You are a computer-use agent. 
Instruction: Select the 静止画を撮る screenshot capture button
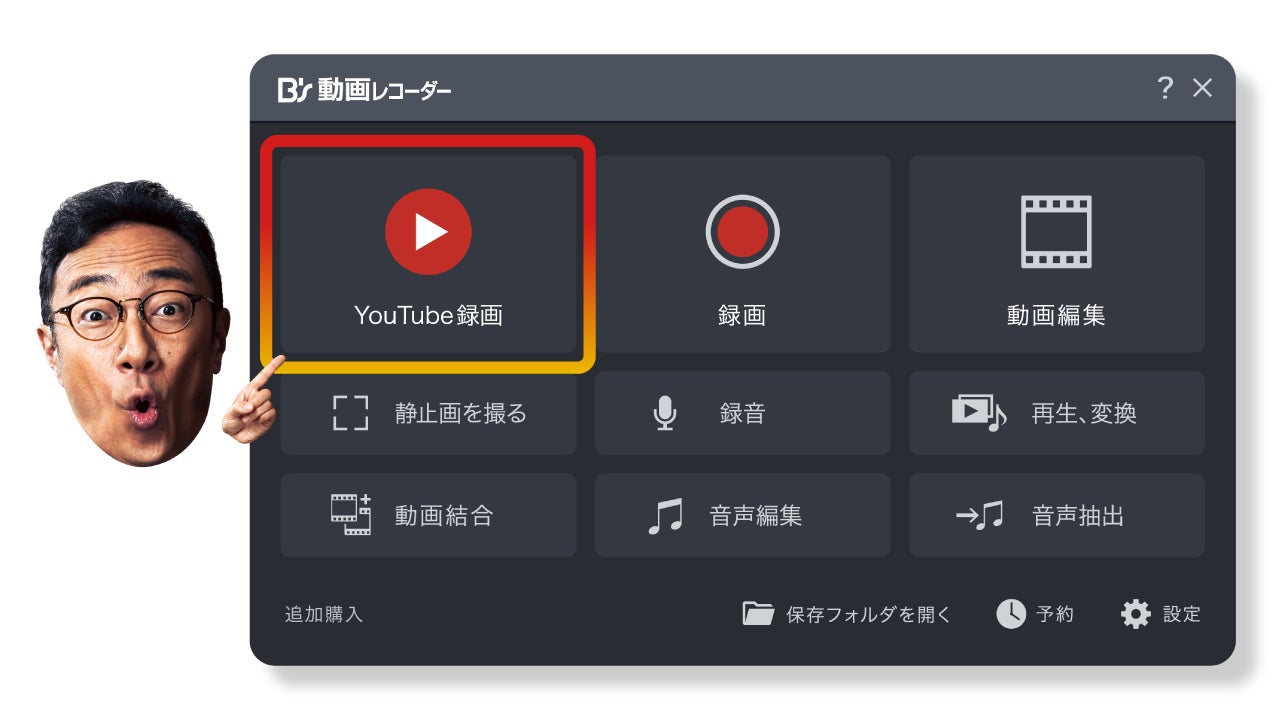(x=428, y=413)
